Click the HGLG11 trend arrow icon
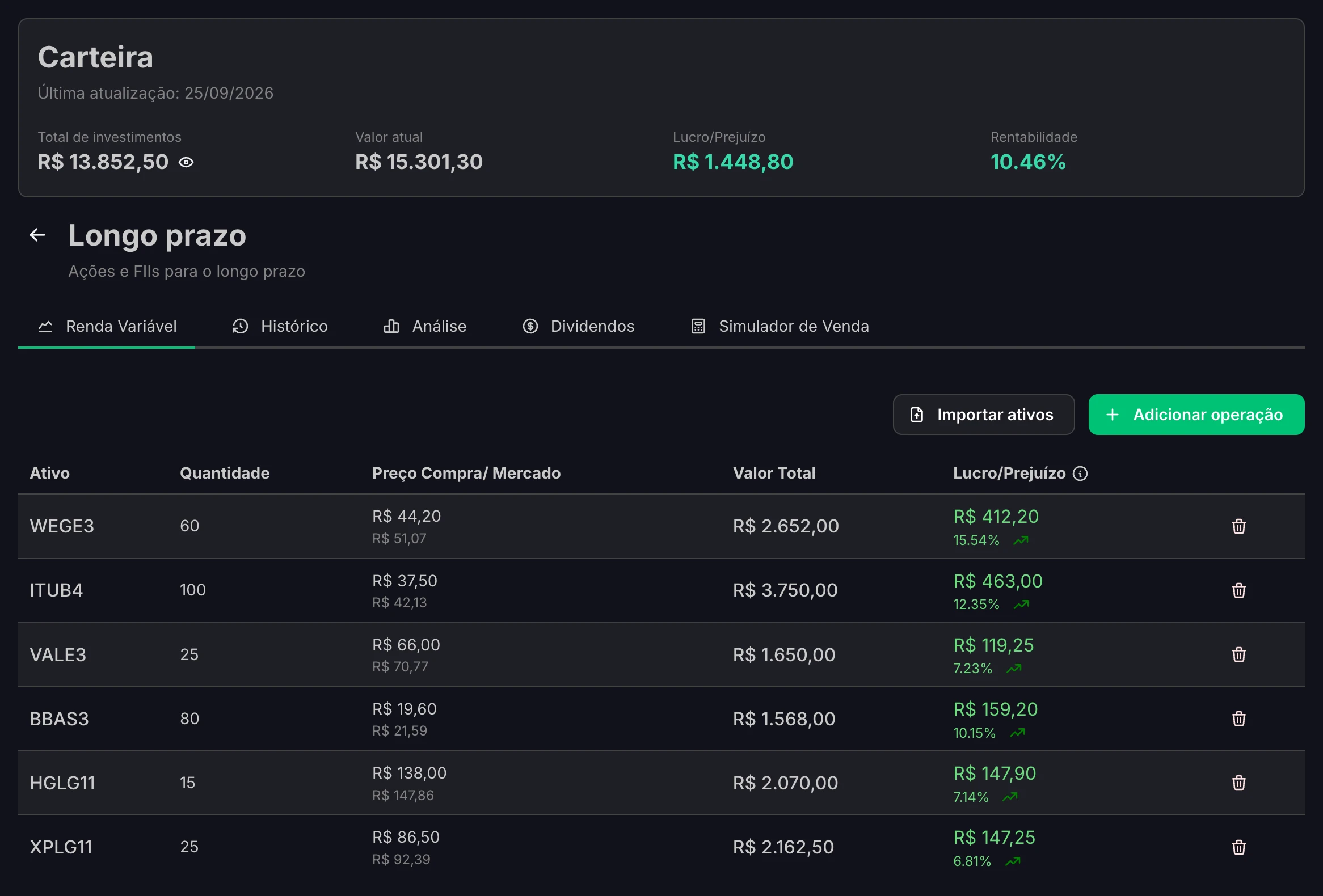This screenshot has width=1323, height=896. coord(1010,797)
